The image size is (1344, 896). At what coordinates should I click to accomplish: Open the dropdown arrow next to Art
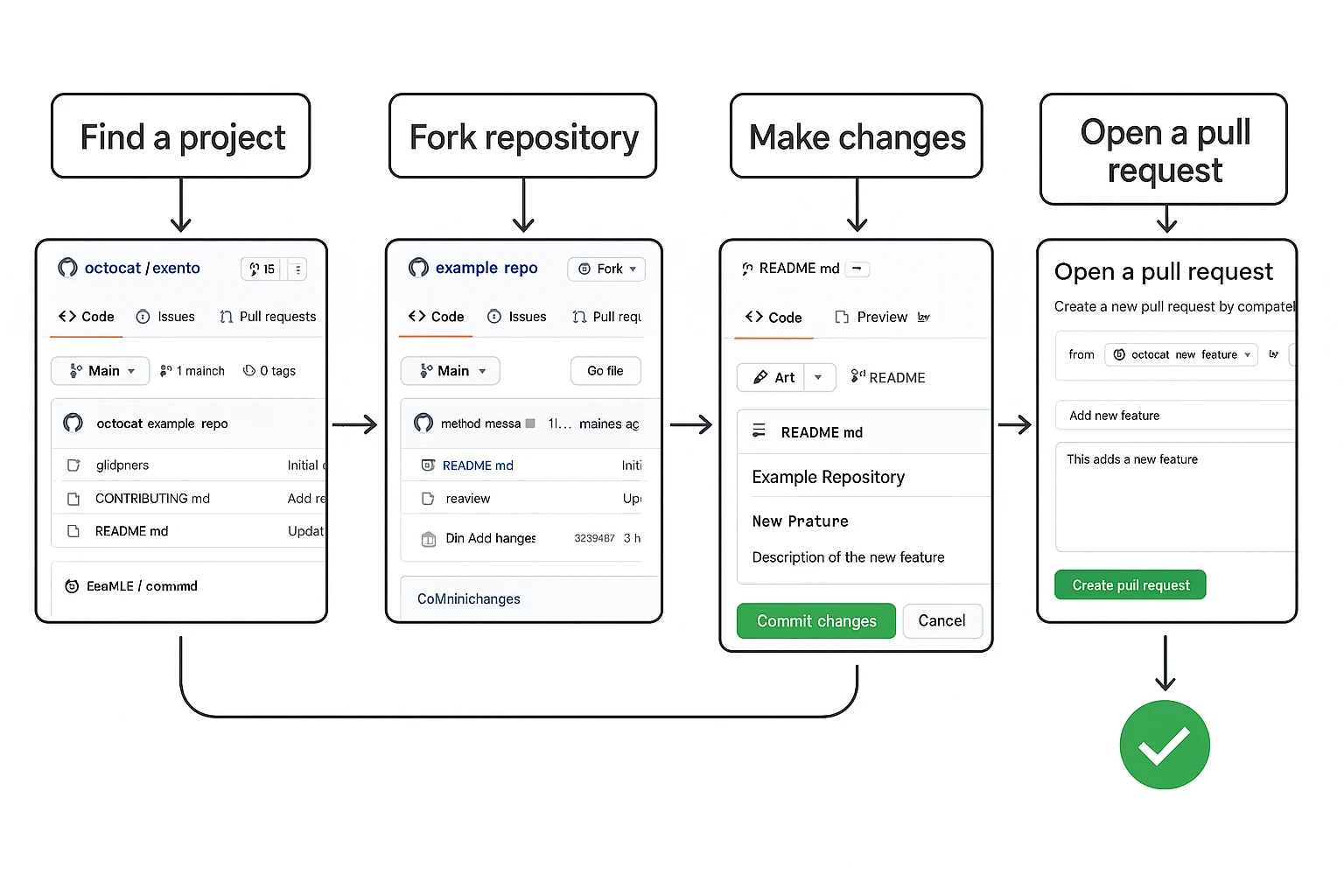click(819, 378)
